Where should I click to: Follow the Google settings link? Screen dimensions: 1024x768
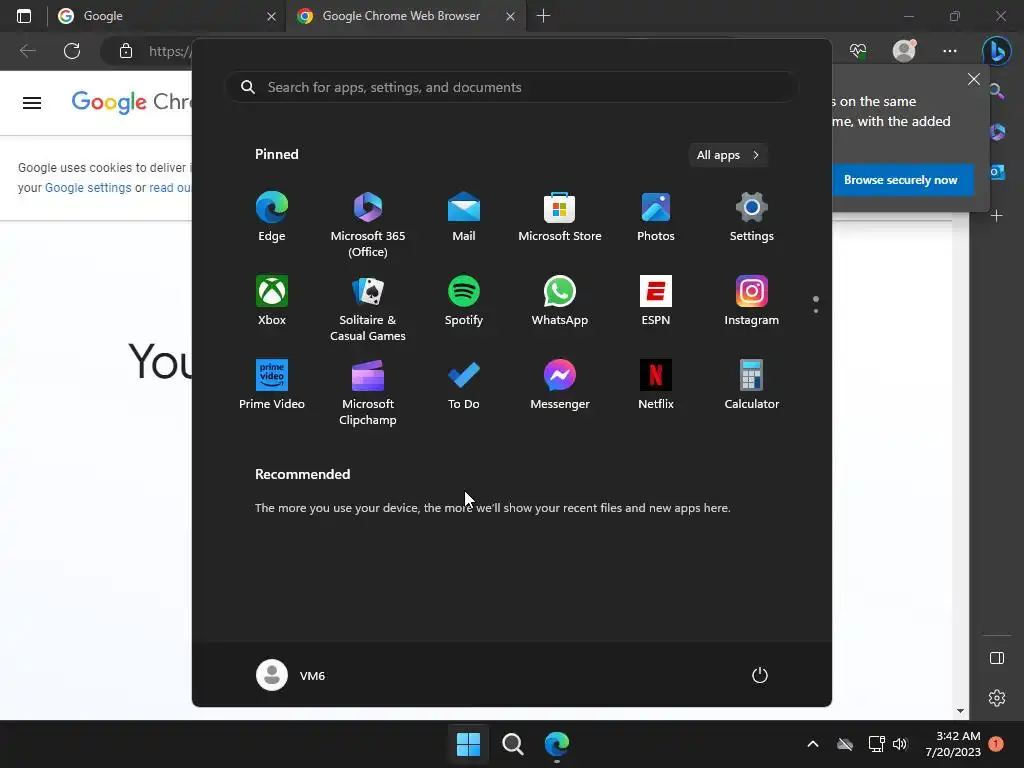point(88,187)
